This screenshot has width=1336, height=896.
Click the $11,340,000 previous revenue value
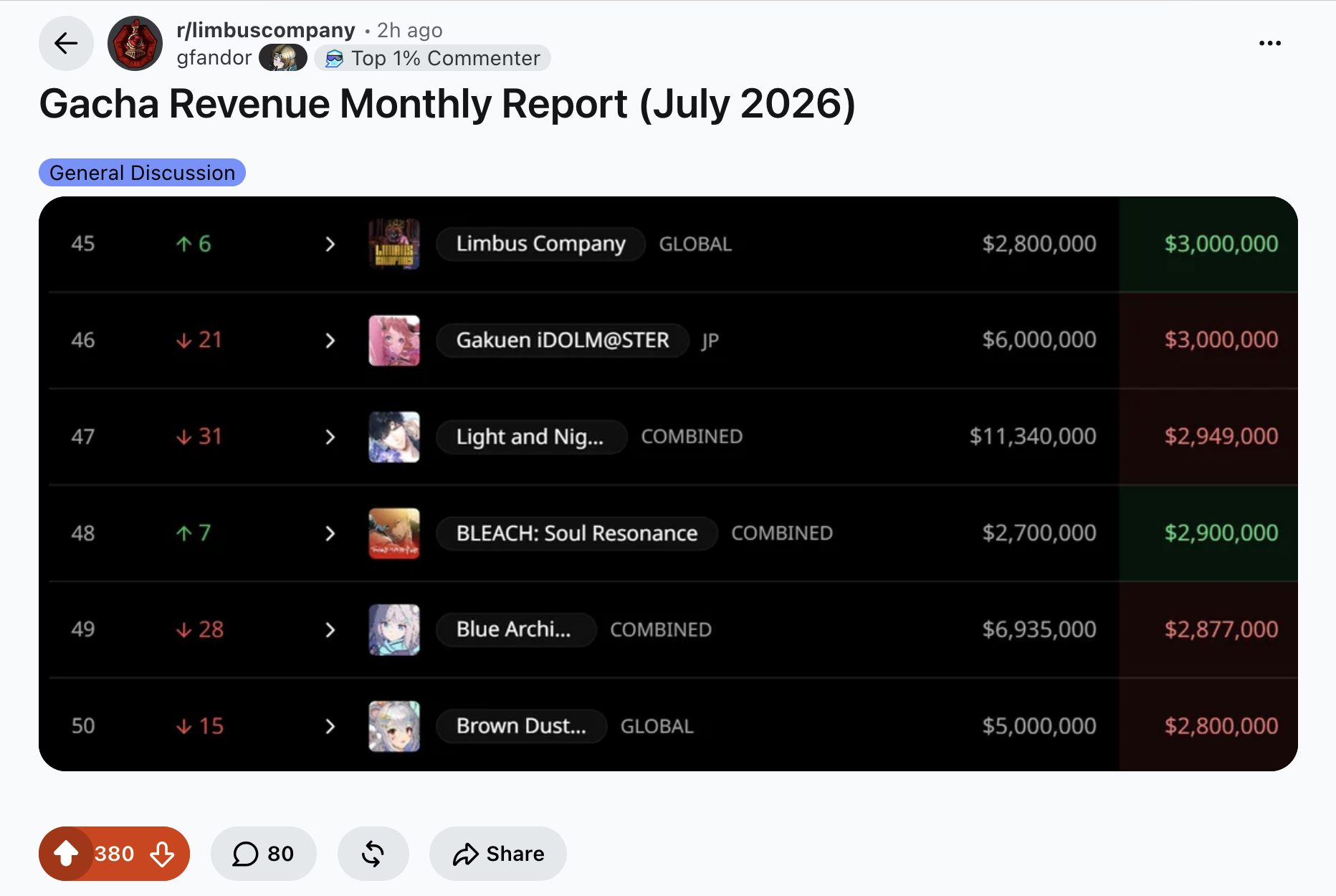(x=1033, y=437)
